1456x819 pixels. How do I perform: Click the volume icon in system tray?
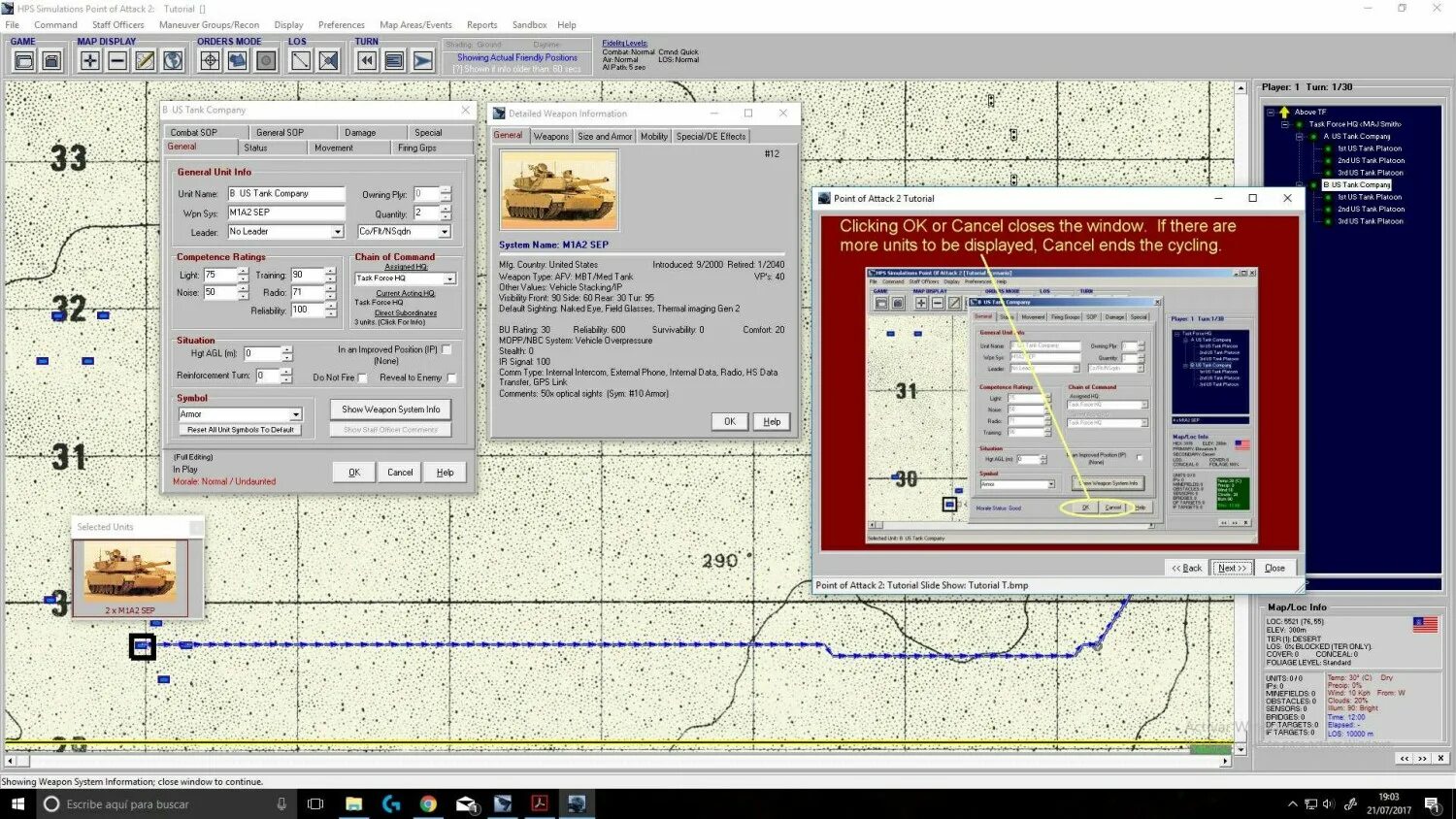(1327, 803)
